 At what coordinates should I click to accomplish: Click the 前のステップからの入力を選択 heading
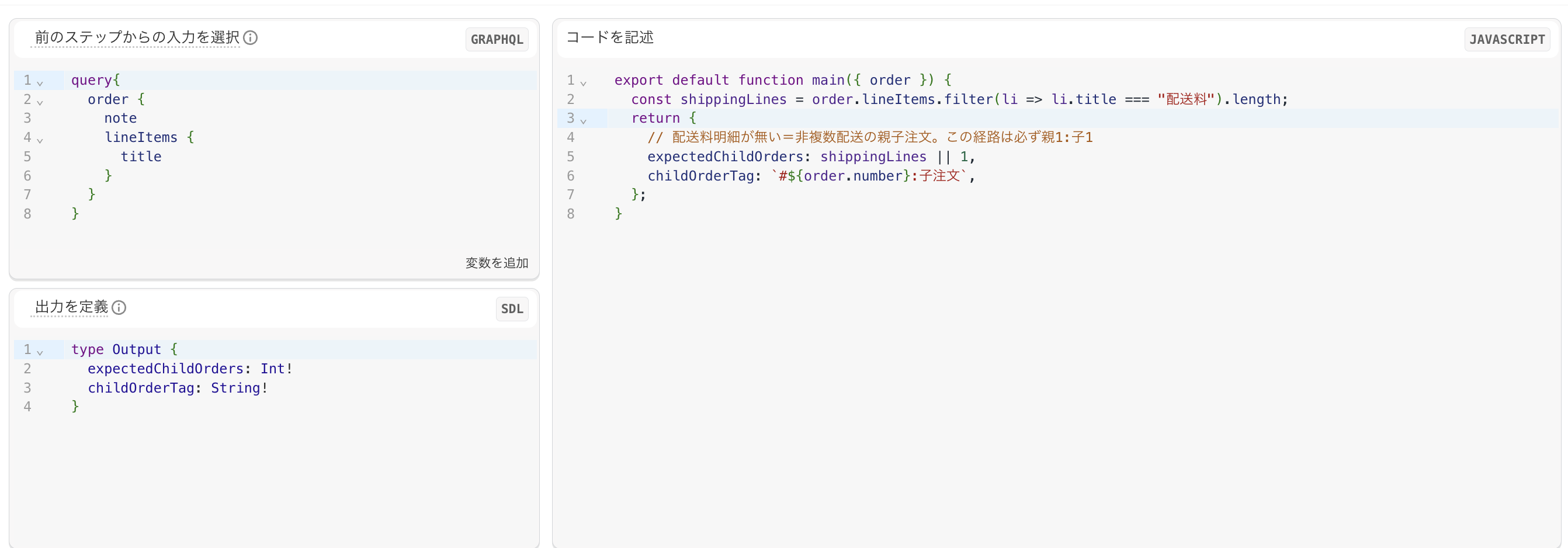137,38
